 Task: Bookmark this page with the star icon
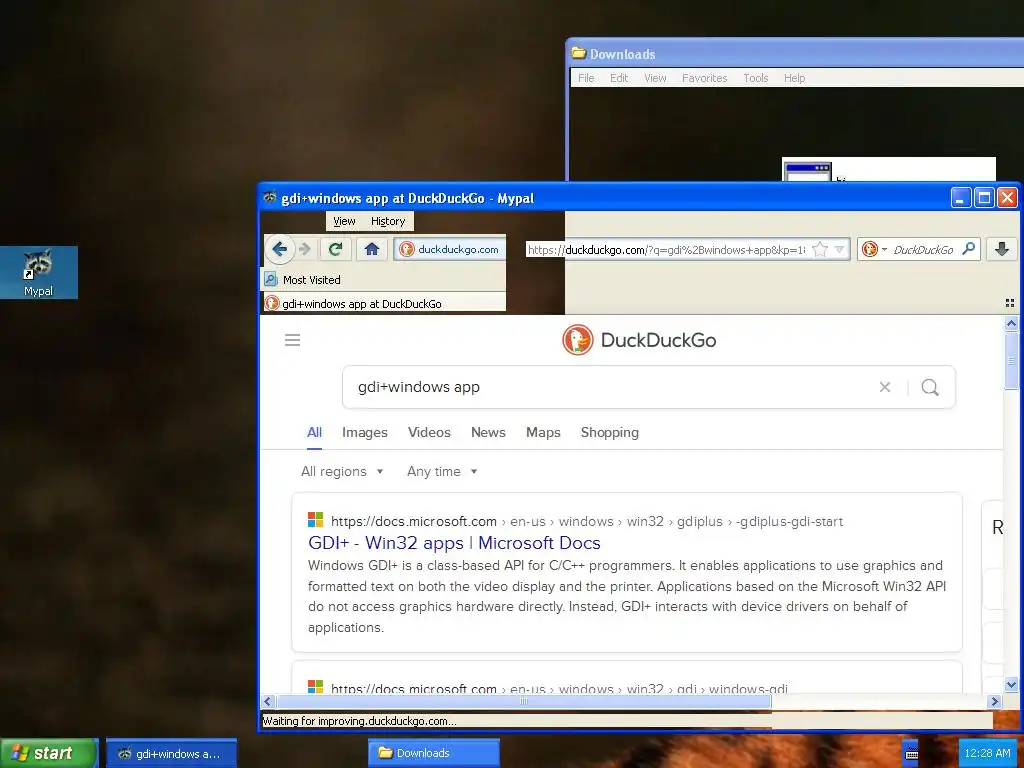pyautogui.click(x=820, y=249)
